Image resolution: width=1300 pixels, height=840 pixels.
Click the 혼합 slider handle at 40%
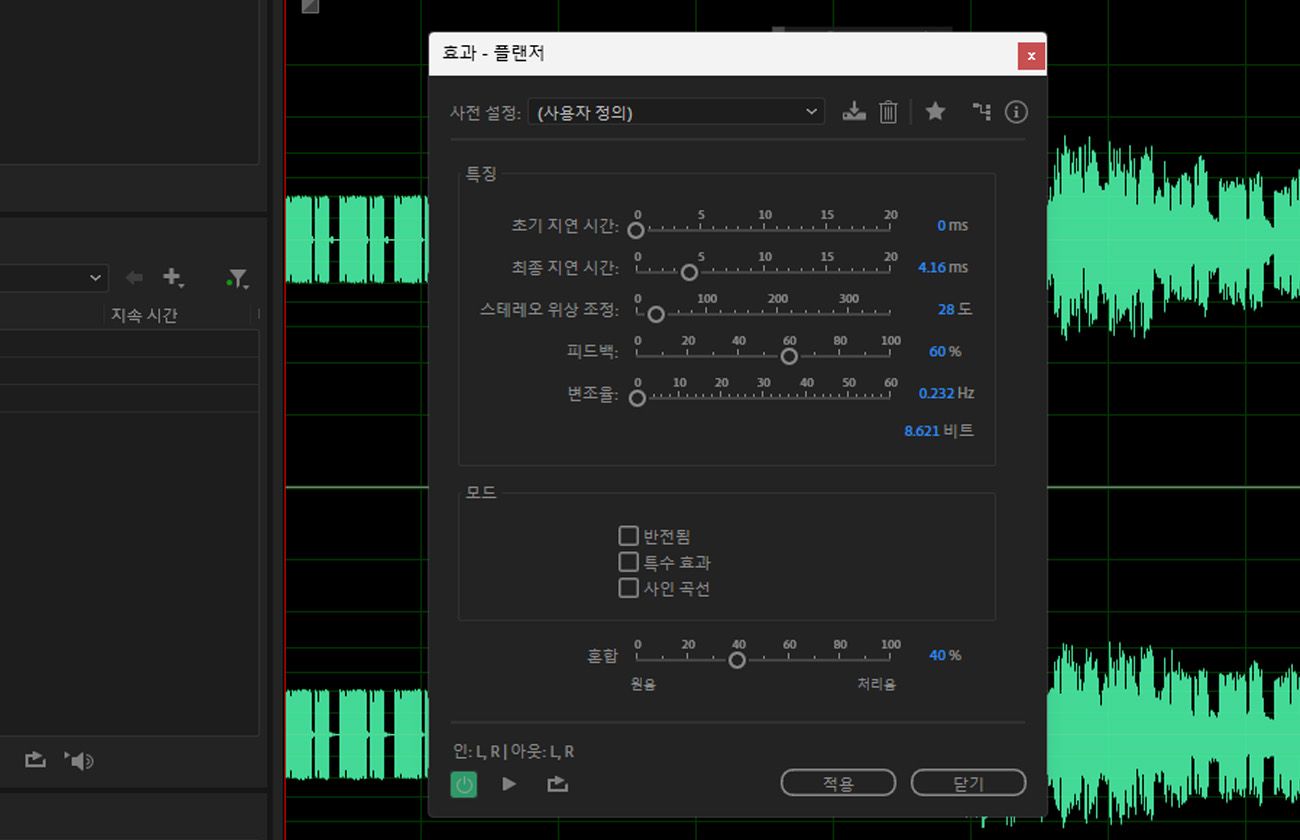tap(737, 660)
